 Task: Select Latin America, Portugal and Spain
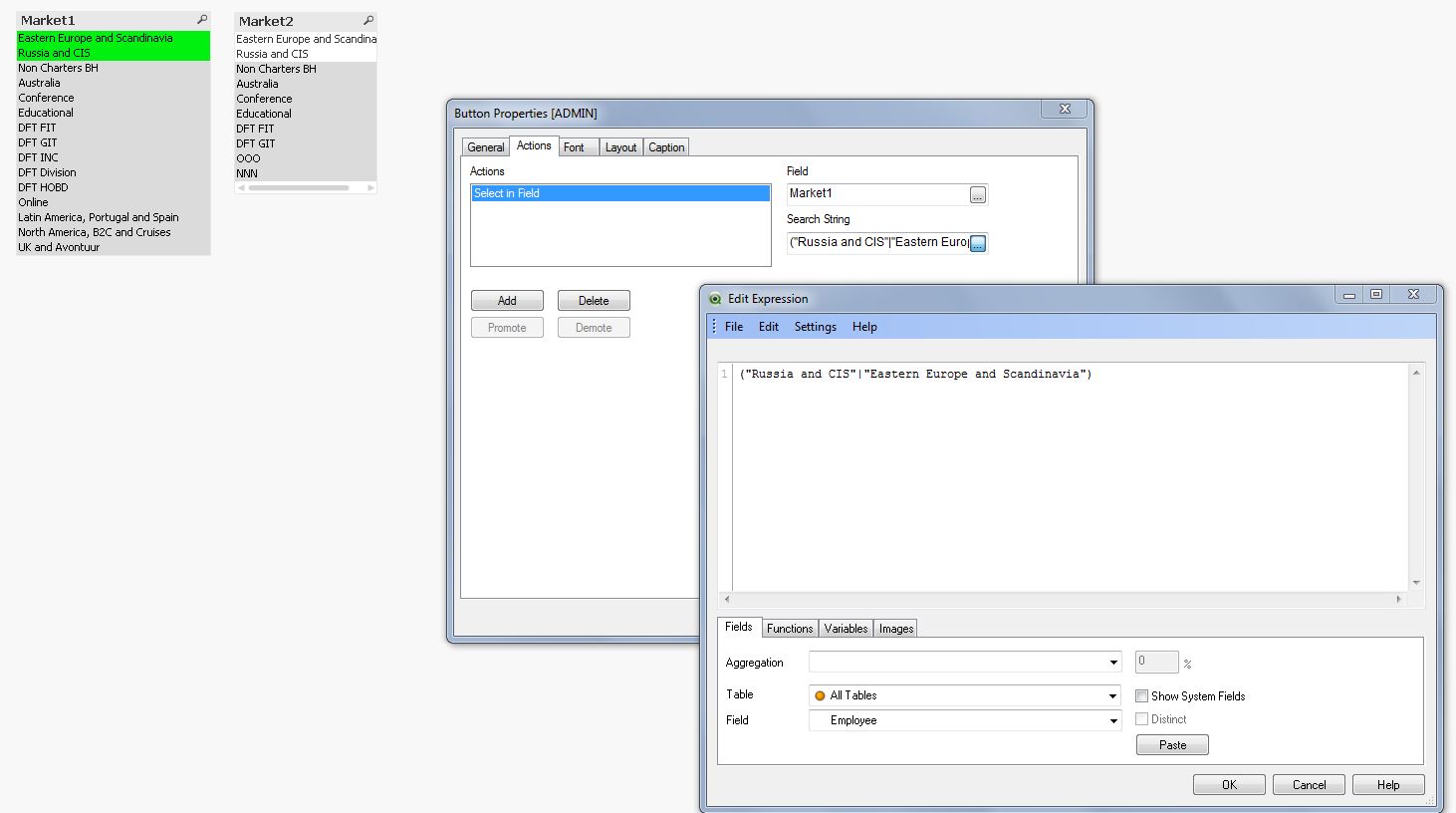pyautogui.click(x=114, y=217)
